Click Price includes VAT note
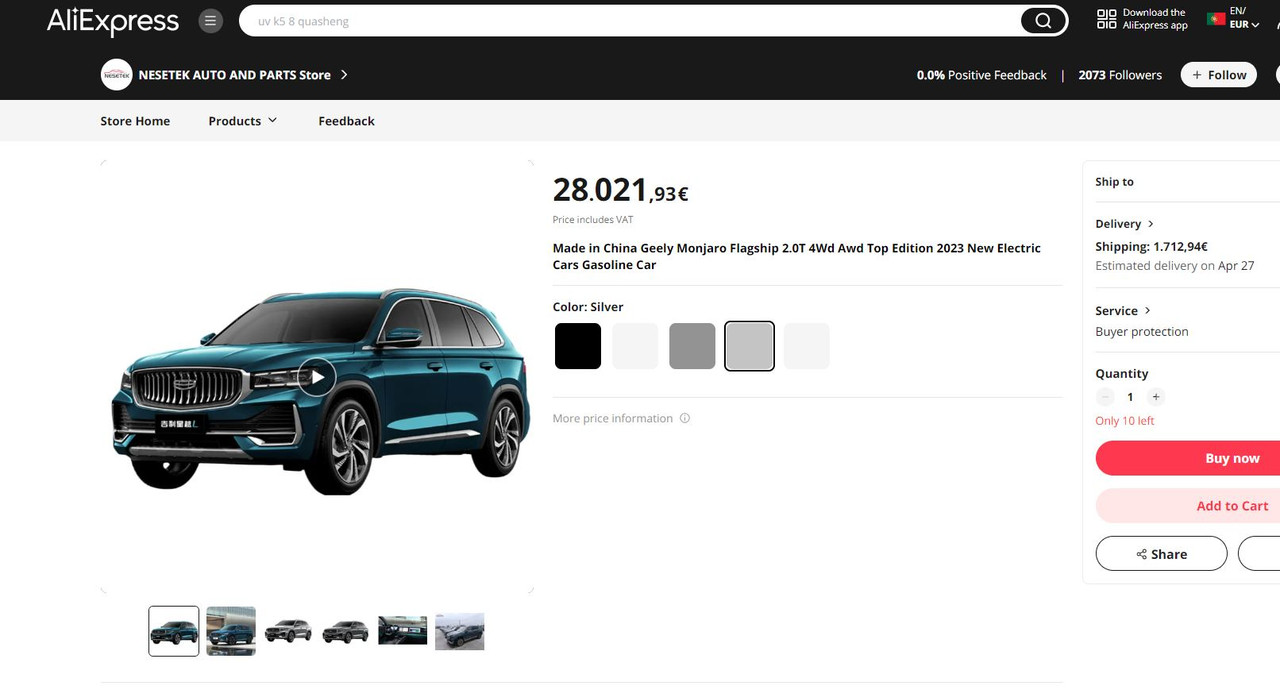This screenshot has height=693, width=1280. pyautogui.click(x=593, y=220)
